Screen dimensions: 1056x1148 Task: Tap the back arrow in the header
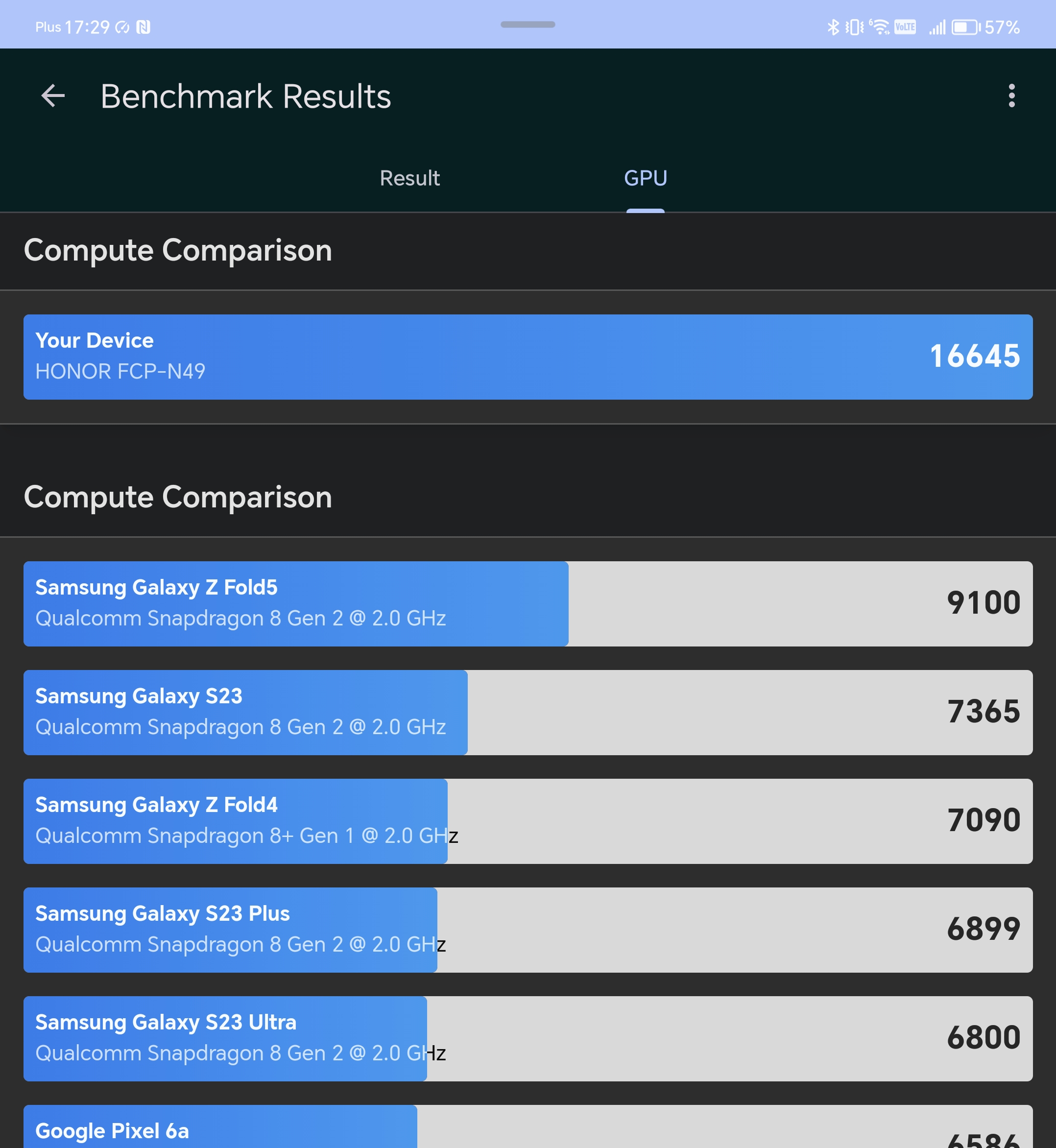tap(53, 96)
